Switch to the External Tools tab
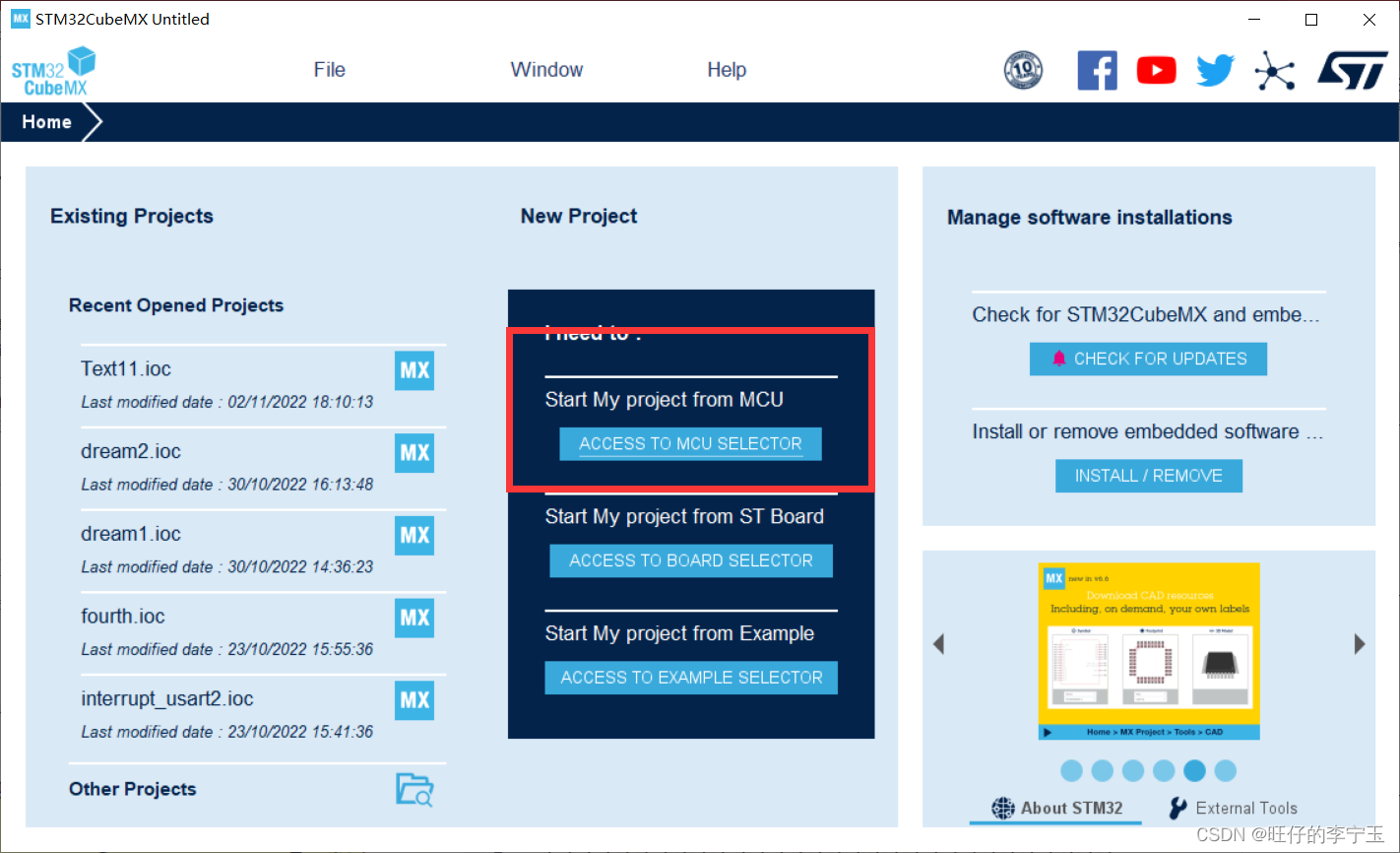The width and height of the screenshot is (1400, 853). 1233,808
